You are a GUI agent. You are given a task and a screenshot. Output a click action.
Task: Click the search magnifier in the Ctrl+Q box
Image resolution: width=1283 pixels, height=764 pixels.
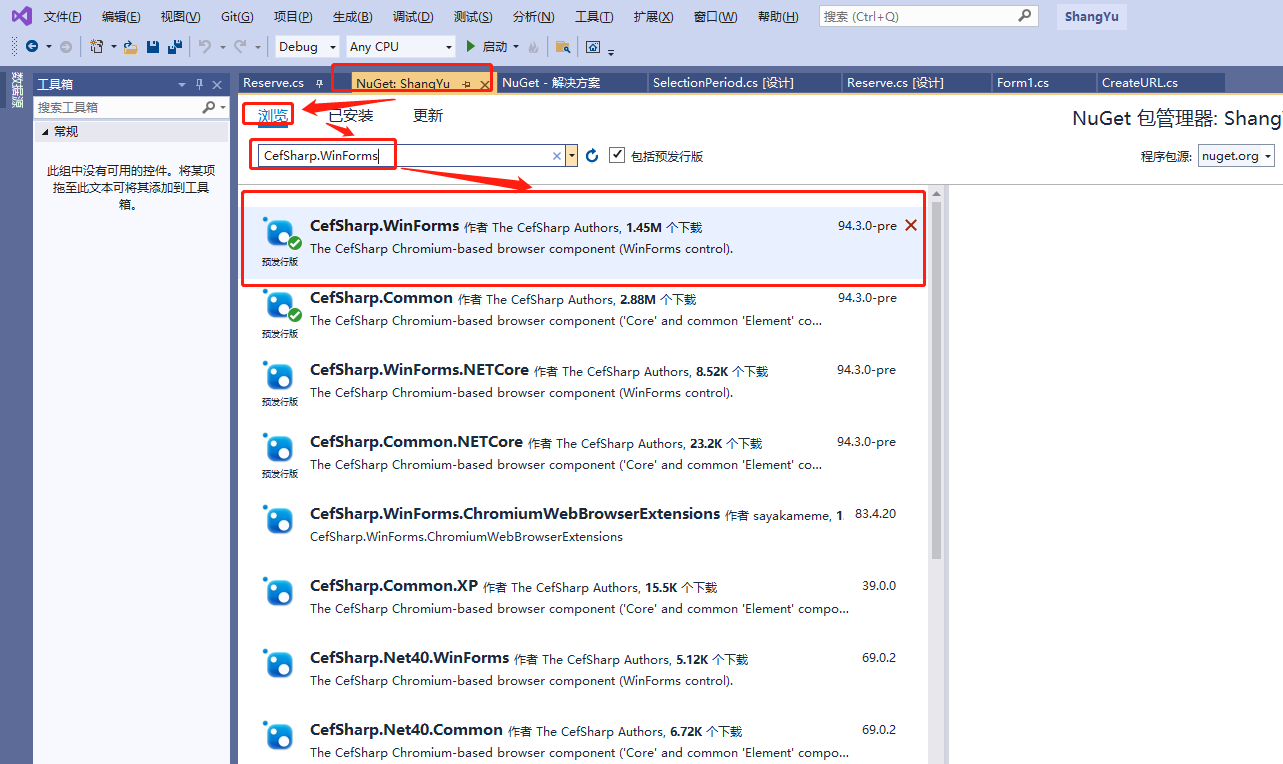pos(1025,16)
